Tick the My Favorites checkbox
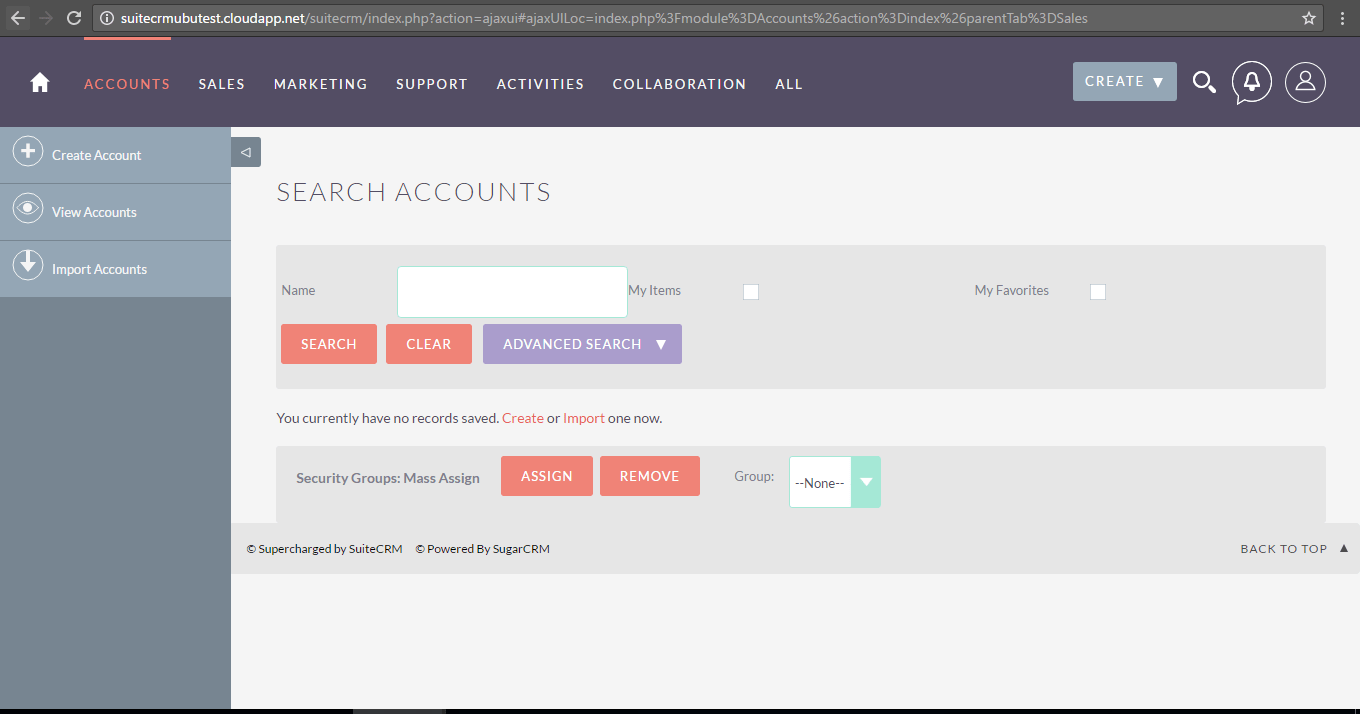Screen dimensions: 1360x714 1098,292
